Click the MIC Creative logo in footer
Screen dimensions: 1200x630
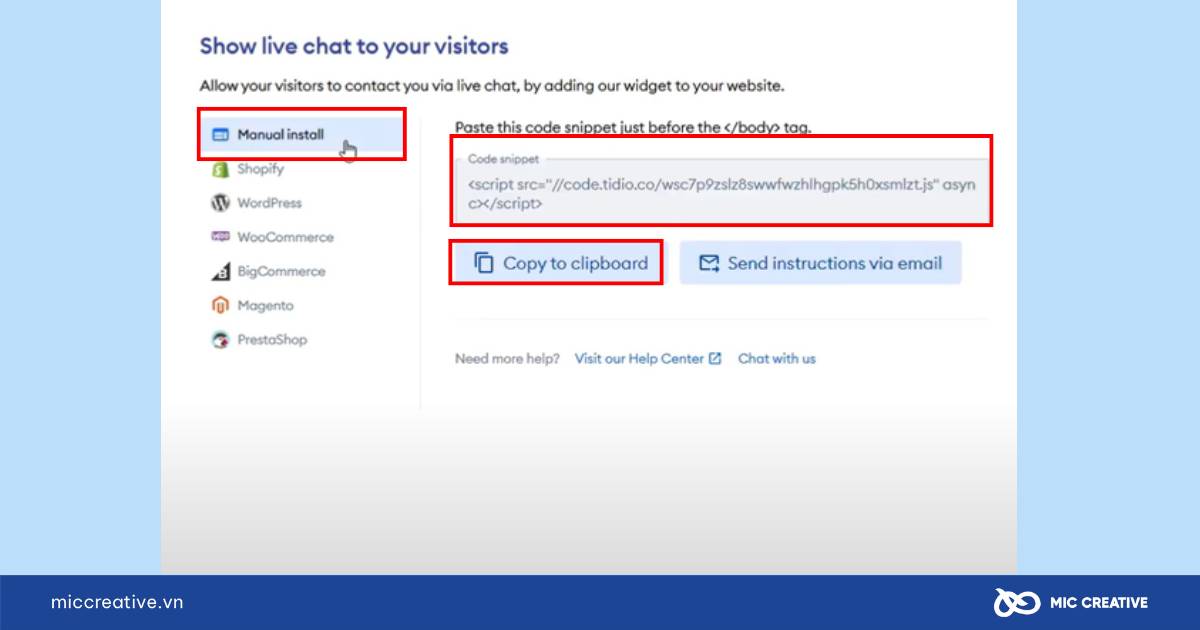(1070, 602)
